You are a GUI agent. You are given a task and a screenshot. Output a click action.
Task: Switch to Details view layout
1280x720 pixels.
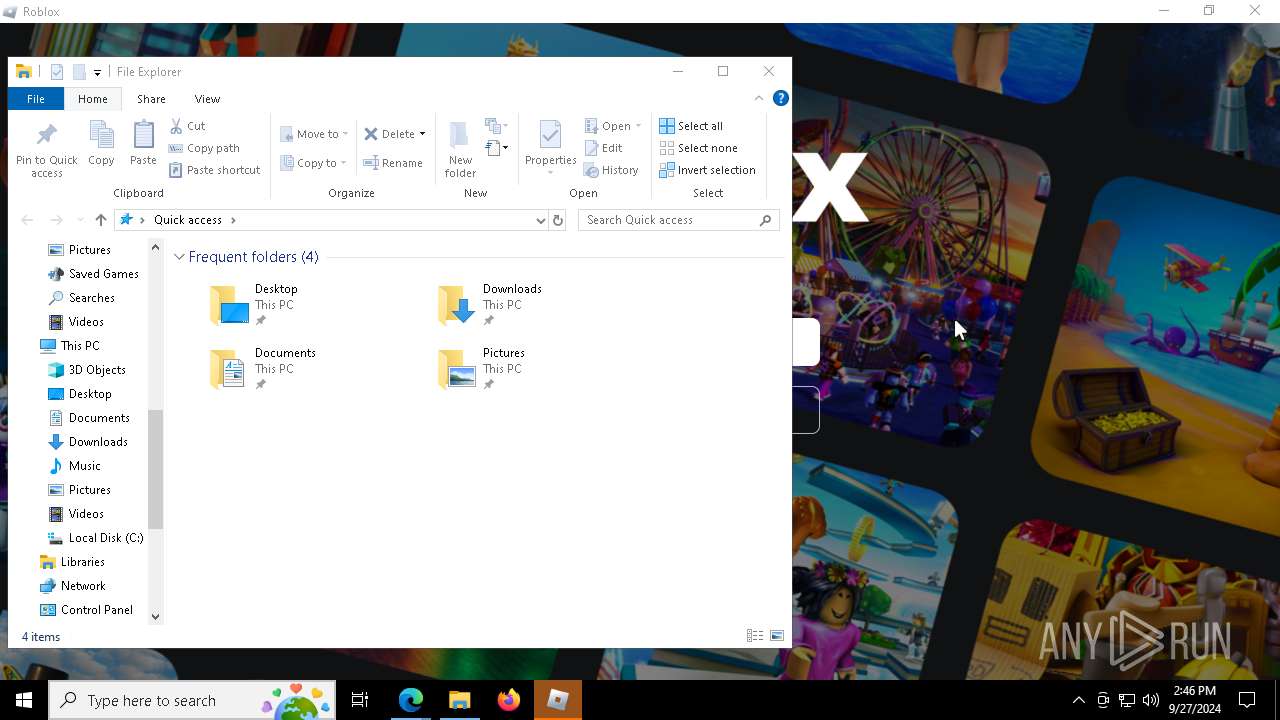(x=755, y=636)
